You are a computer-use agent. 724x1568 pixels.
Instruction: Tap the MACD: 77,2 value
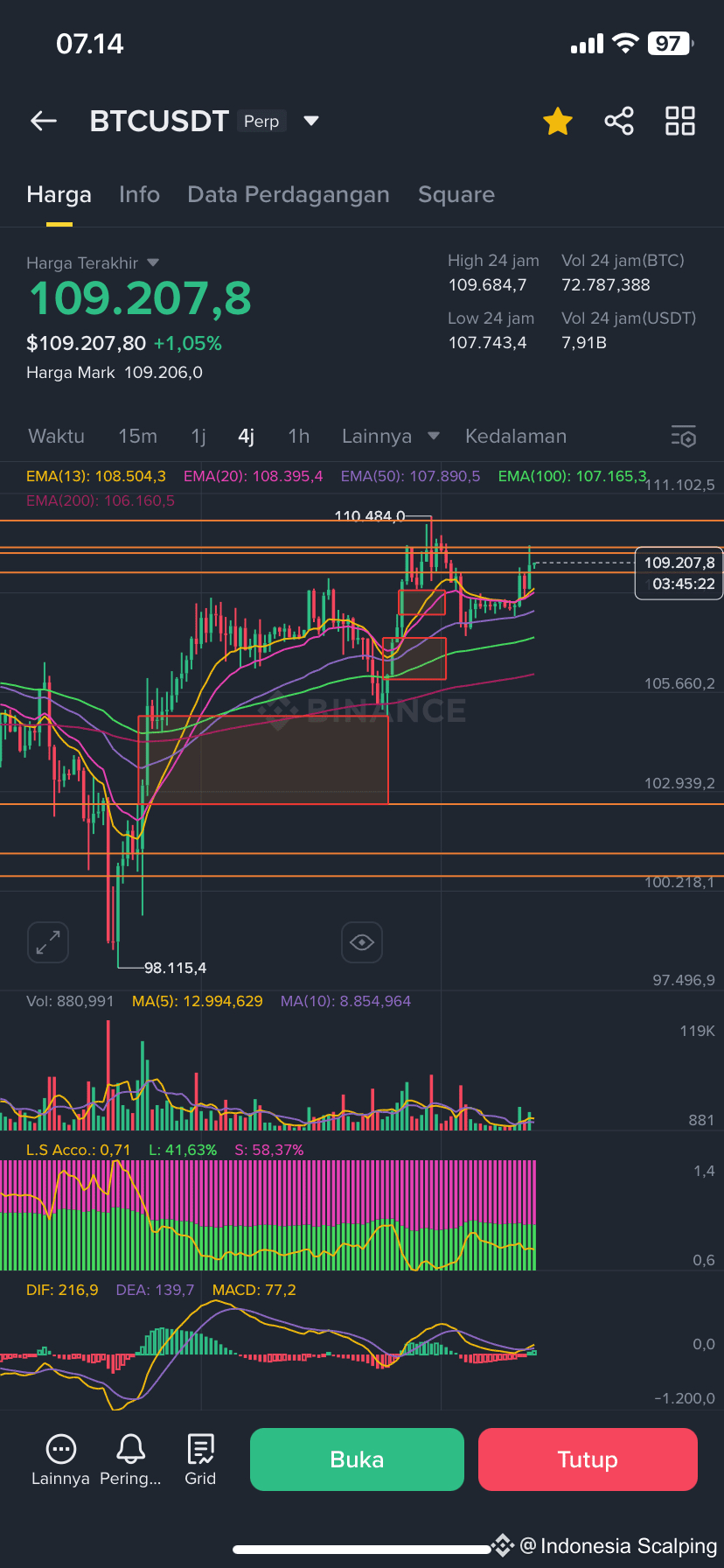click(254, 1290)
